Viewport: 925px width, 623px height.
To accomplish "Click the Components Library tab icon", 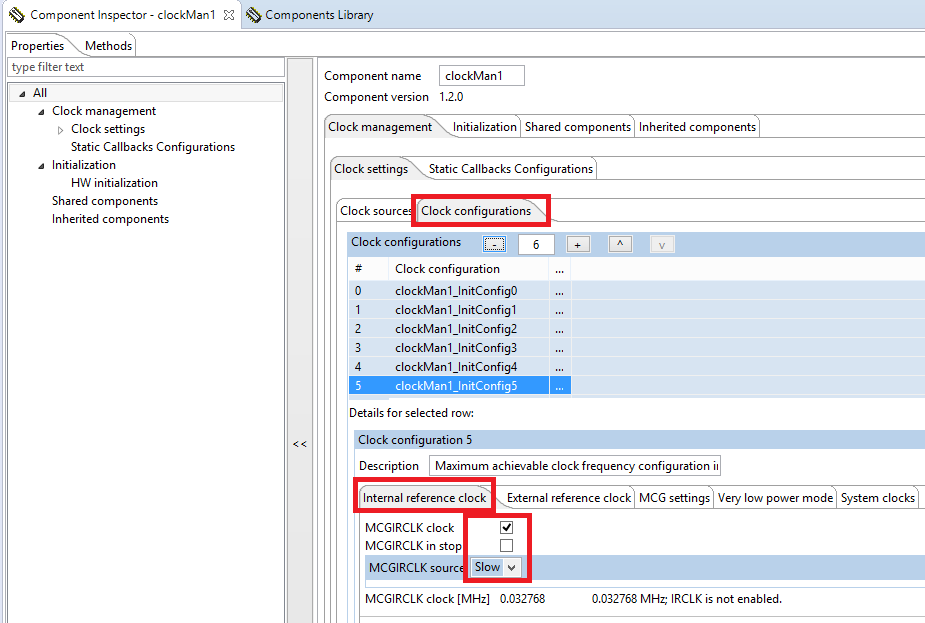I will click(x=254, y=15).
